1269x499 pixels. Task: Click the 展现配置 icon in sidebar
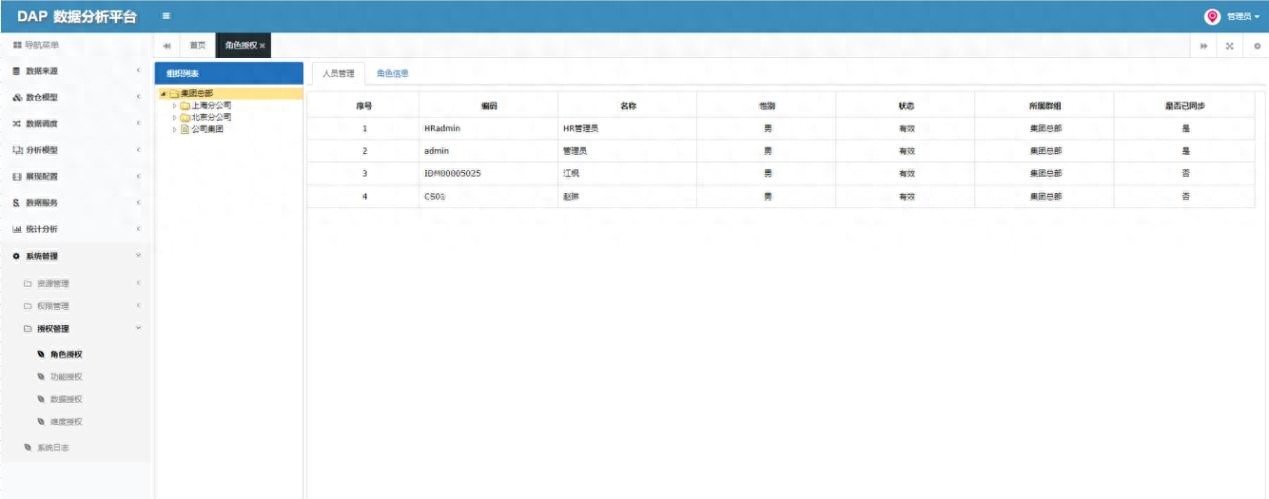[x=16, y=176]
